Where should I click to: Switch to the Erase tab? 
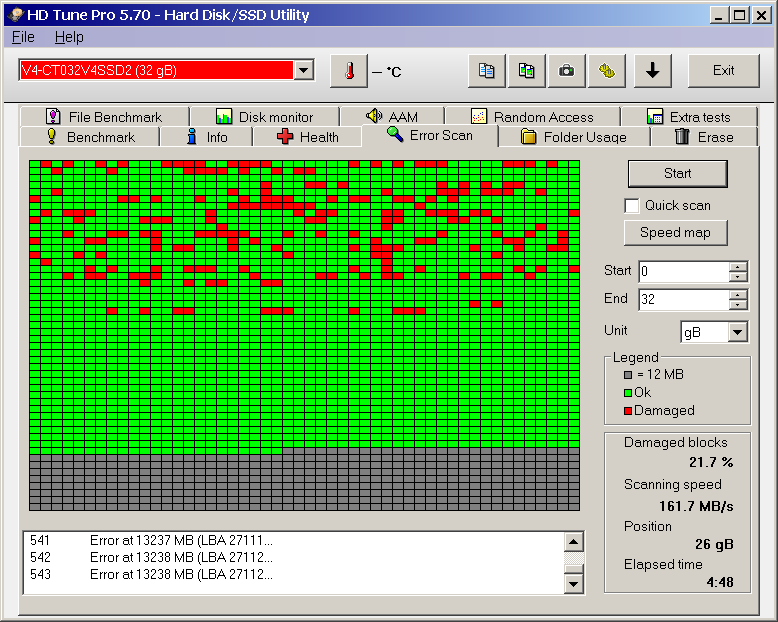click(x=703, y=137)
